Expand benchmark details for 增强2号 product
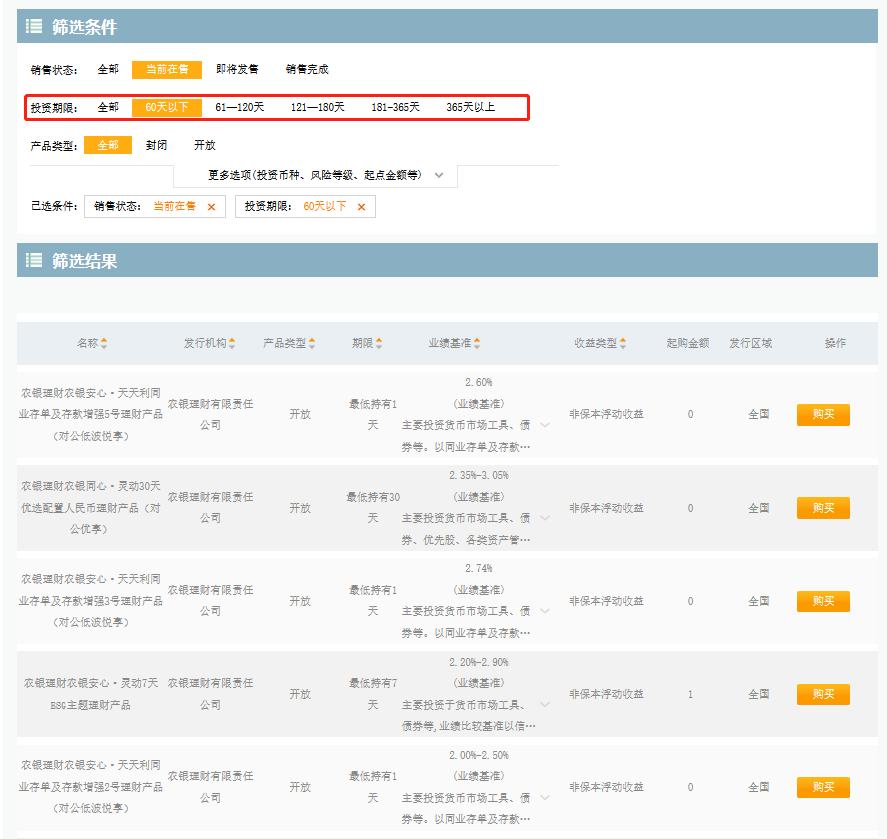The width and height of the screenshot is (887, 839). (x=545, y=798)
